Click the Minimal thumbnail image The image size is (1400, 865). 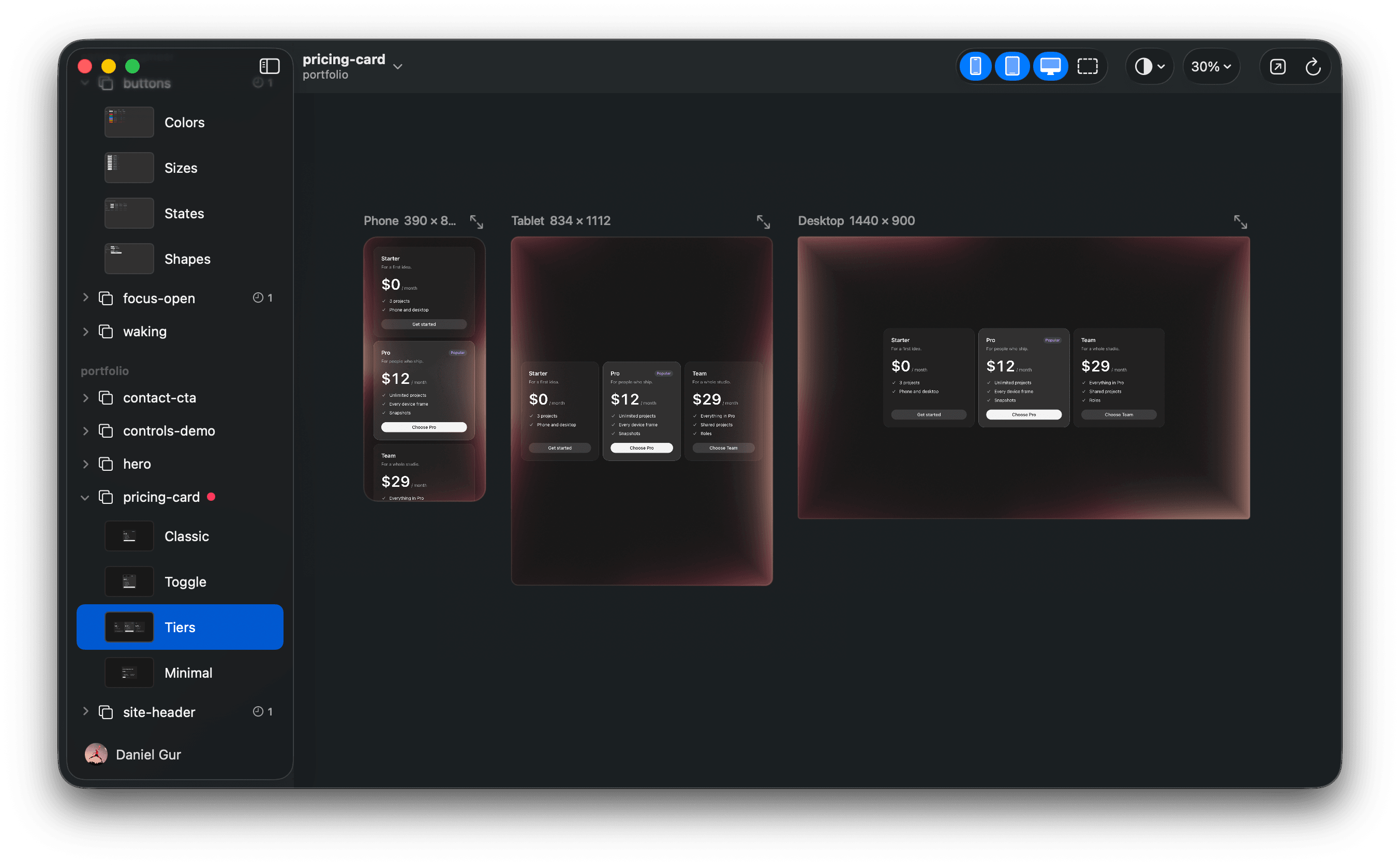point(129,673)
